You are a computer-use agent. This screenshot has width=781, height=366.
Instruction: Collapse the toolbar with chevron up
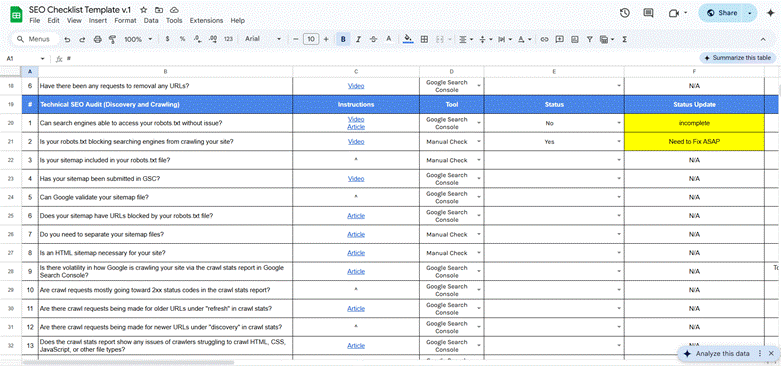click(x=763, y=39)
